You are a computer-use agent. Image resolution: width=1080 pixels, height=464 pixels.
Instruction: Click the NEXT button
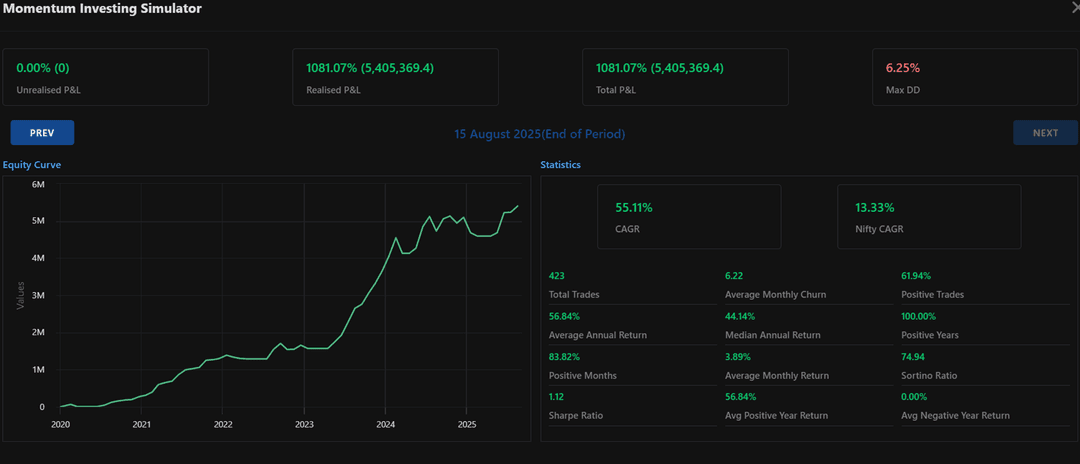(x=1045, y=133)
